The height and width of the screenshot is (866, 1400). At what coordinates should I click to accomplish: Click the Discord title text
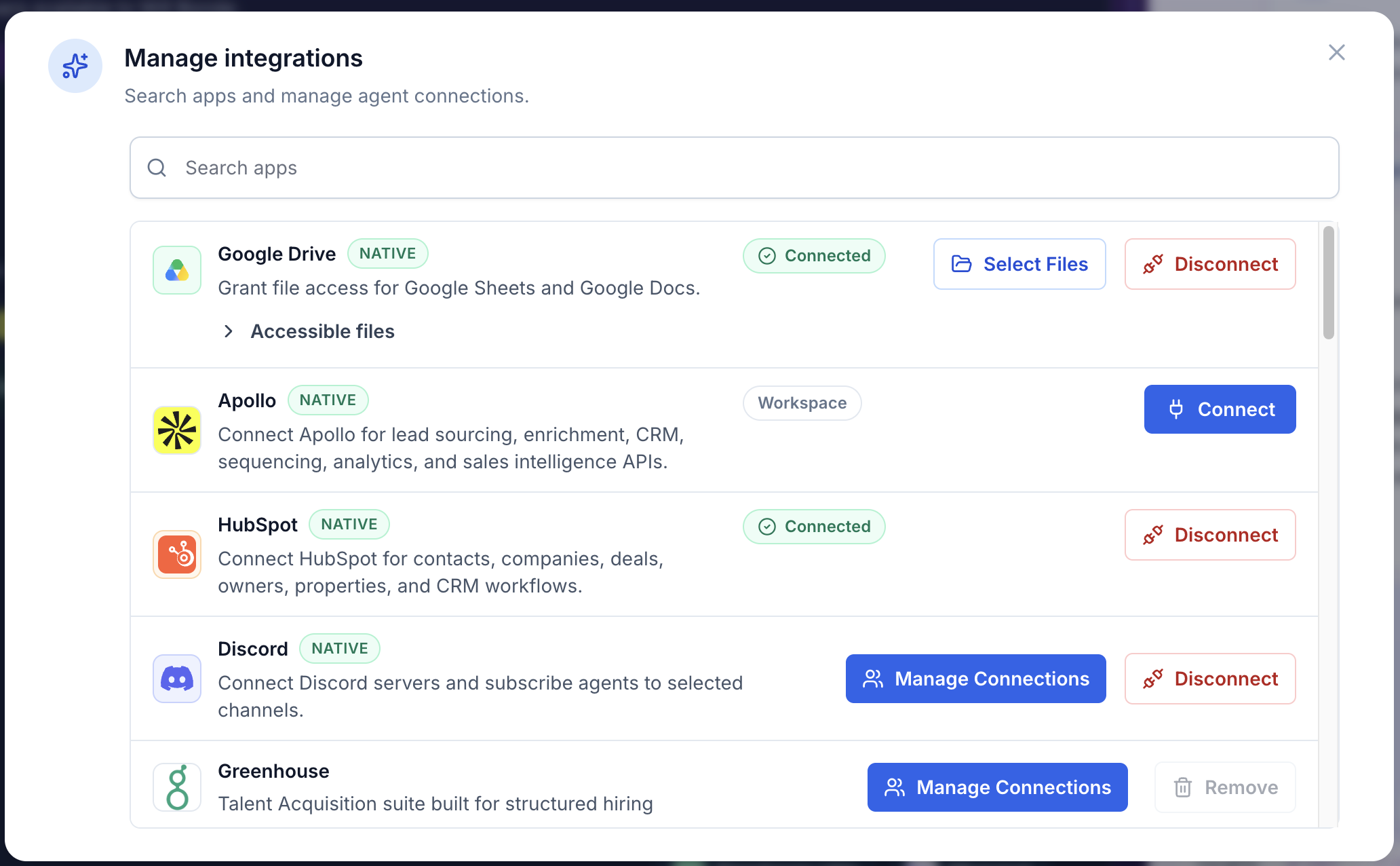[x=253, y=649]
